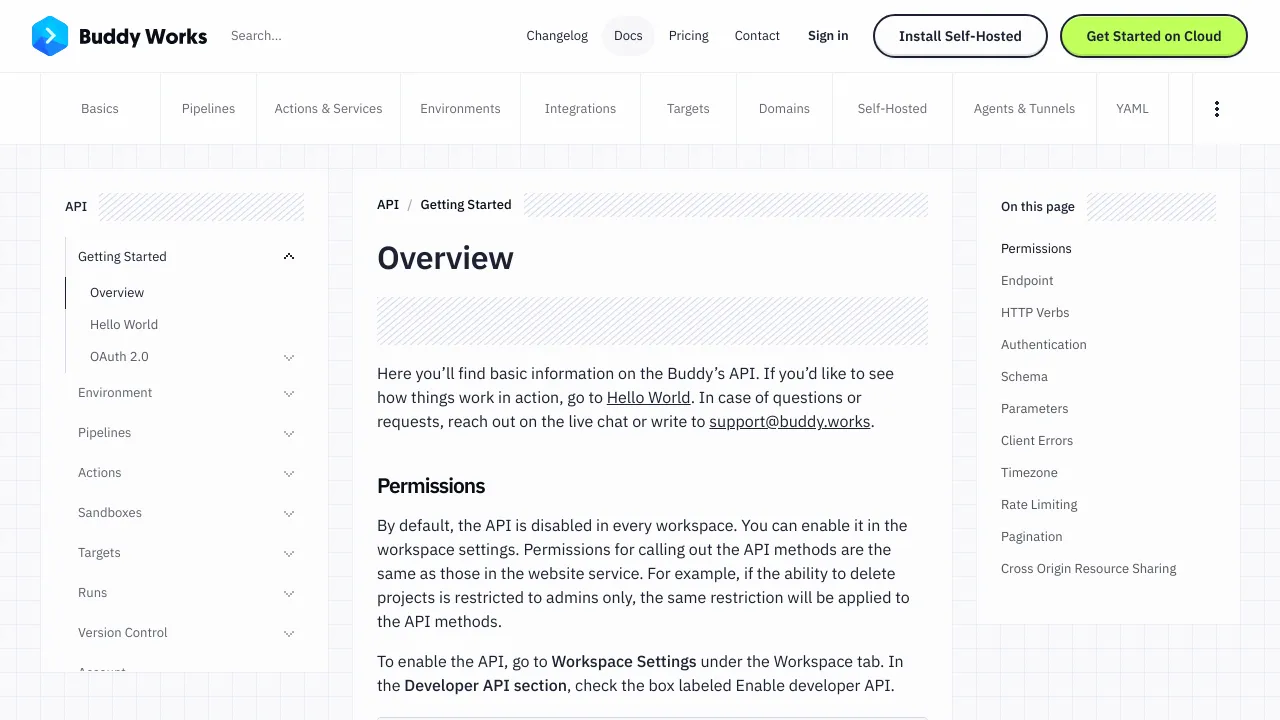Open the Targets docs tab

click(x=688, y=108)
